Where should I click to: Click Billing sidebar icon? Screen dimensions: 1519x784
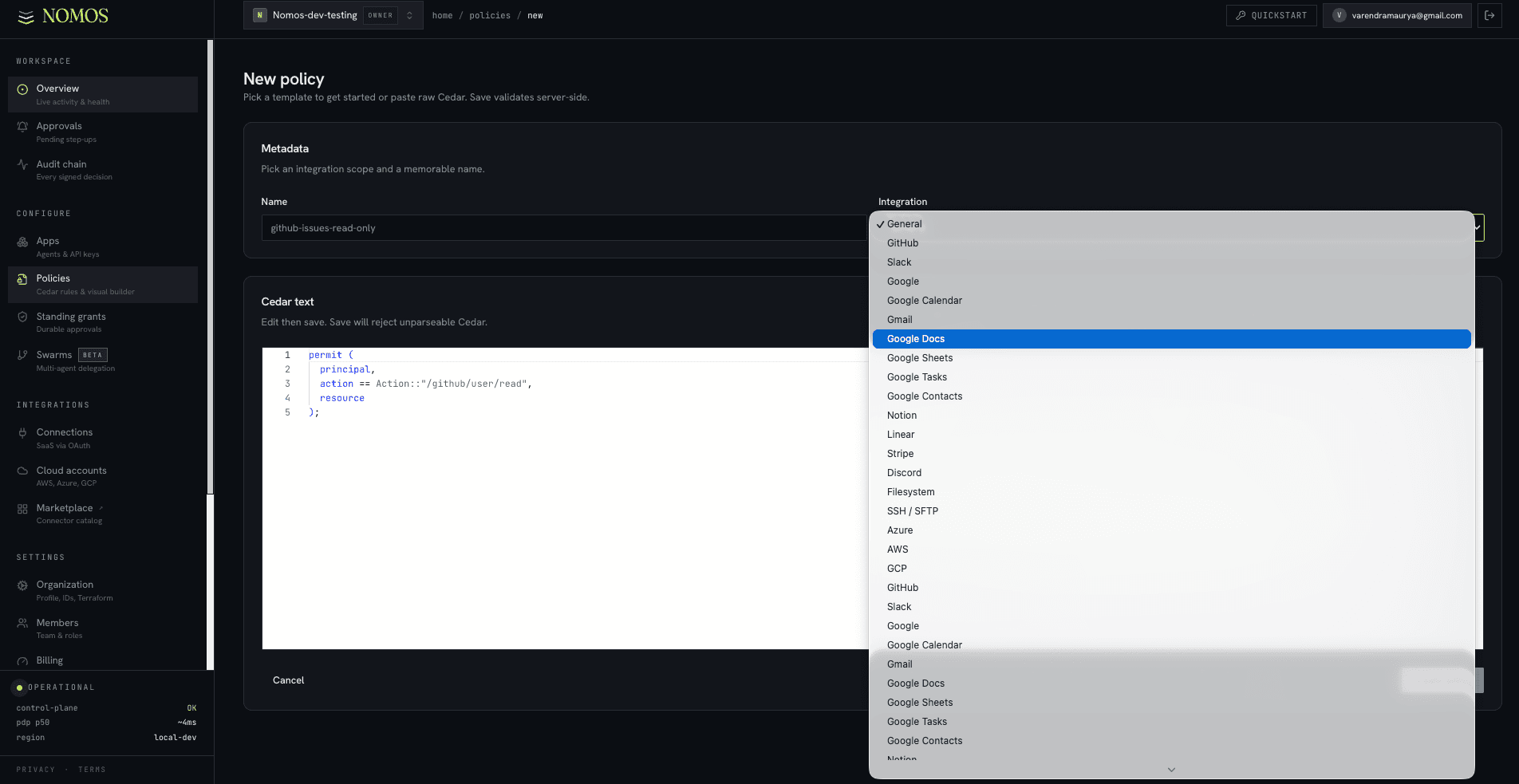pyautogui.click(x=22, y=660)
